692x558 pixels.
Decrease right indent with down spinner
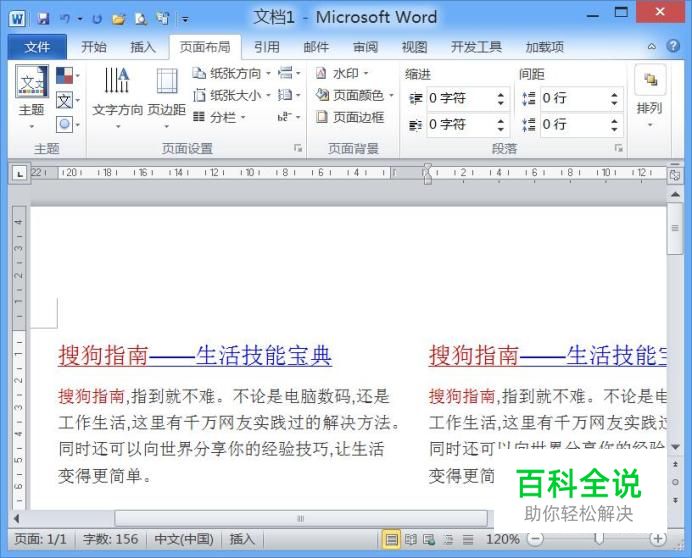[500, 129]
